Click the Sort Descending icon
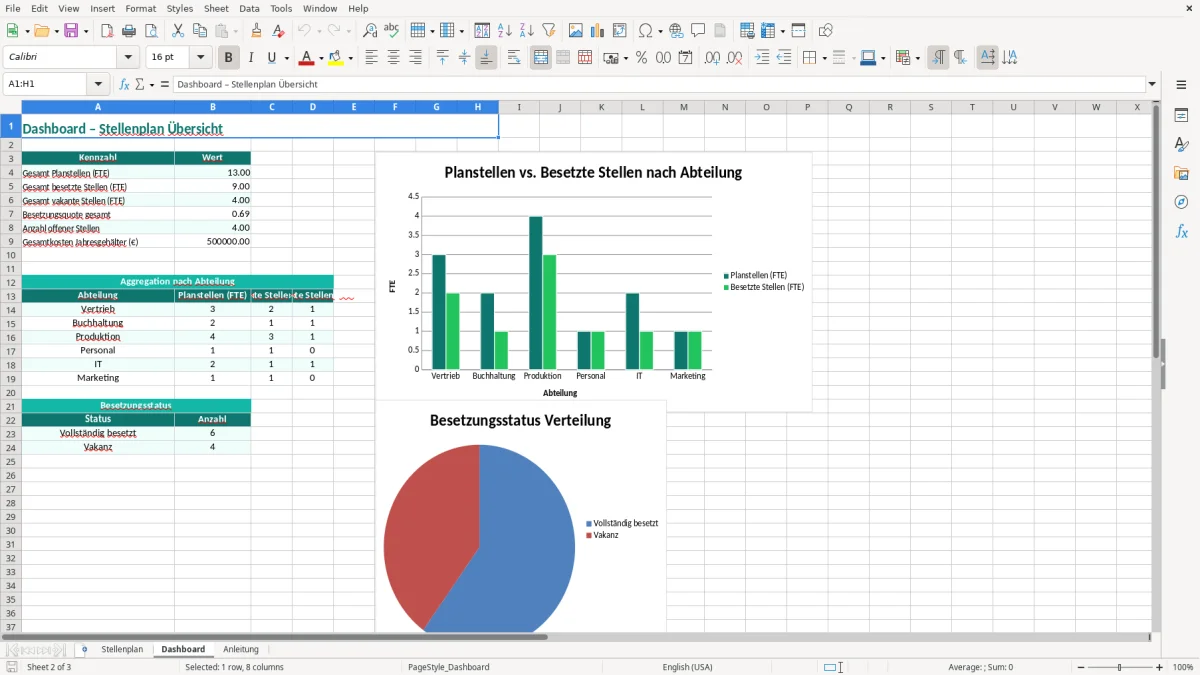The height and width of the screenshot is (675, 1200). tap(526, 31)
